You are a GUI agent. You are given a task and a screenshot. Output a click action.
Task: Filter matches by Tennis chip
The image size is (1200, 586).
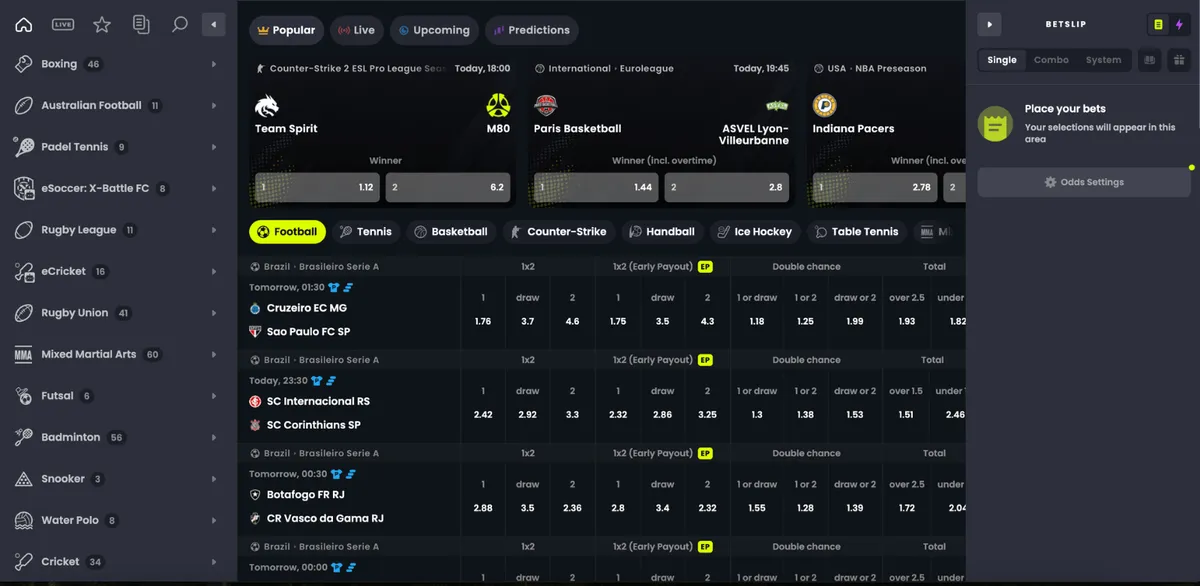(x=366, y=232)
